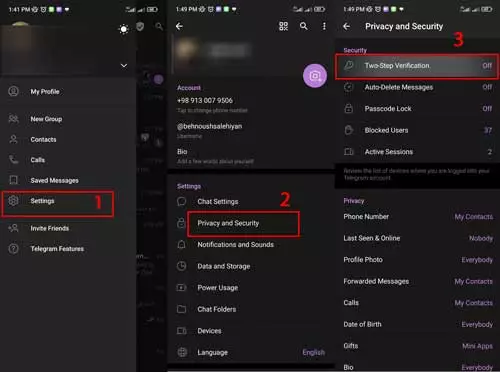
Task: Open Calls in the drawer menu
Action: coord(68,160)
